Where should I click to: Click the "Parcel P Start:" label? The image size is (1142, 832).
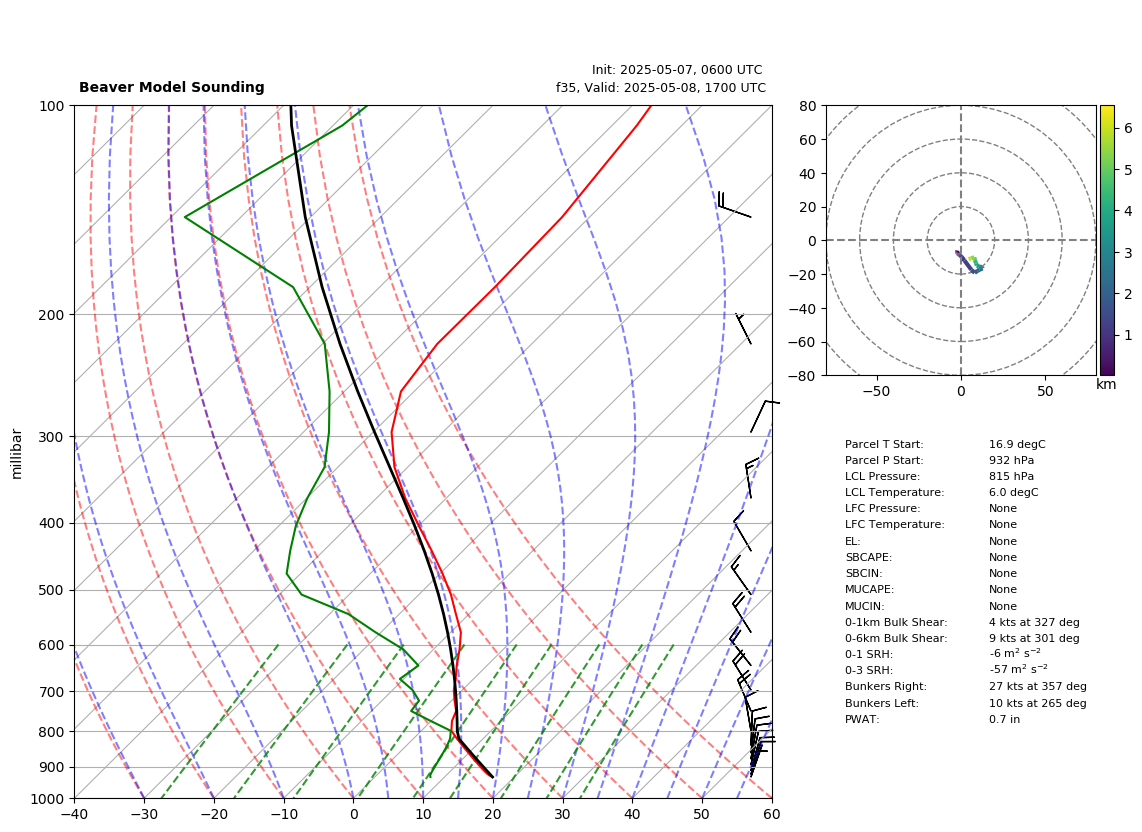coord(884,460)
